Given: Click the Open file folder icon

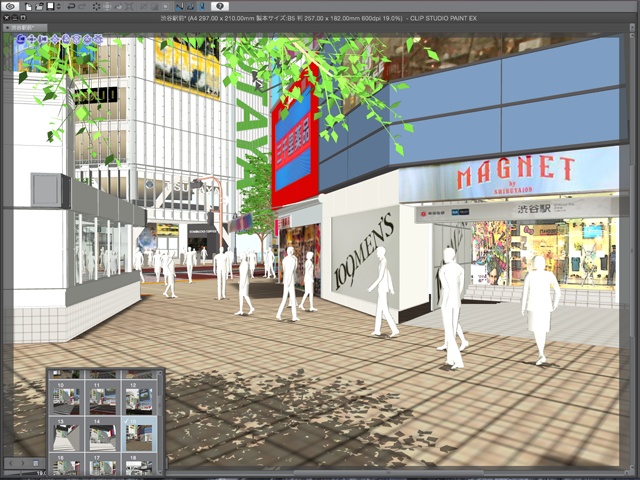Looking at the screenshot, I should pyautogui.click(x=39, y=7).
